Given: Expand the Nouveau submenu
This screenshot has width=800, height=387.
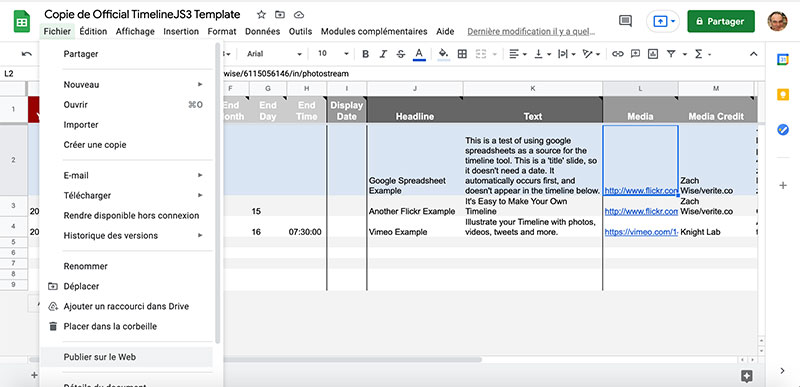Looking at the screenshot, I should [126, 84].
